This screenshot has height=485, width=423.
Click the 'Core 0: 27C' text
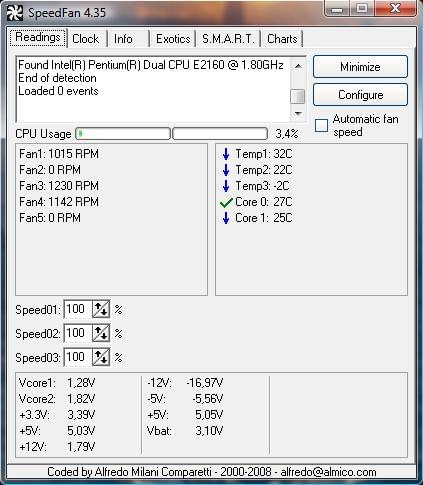[x=264, y=202]
